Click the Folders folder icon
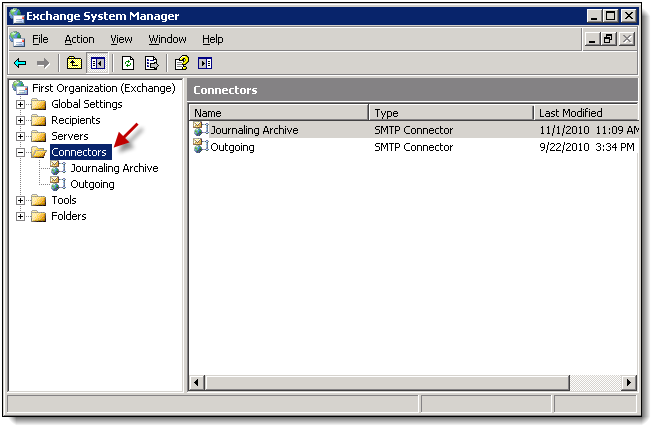659x434 pixels. point(39,216)
